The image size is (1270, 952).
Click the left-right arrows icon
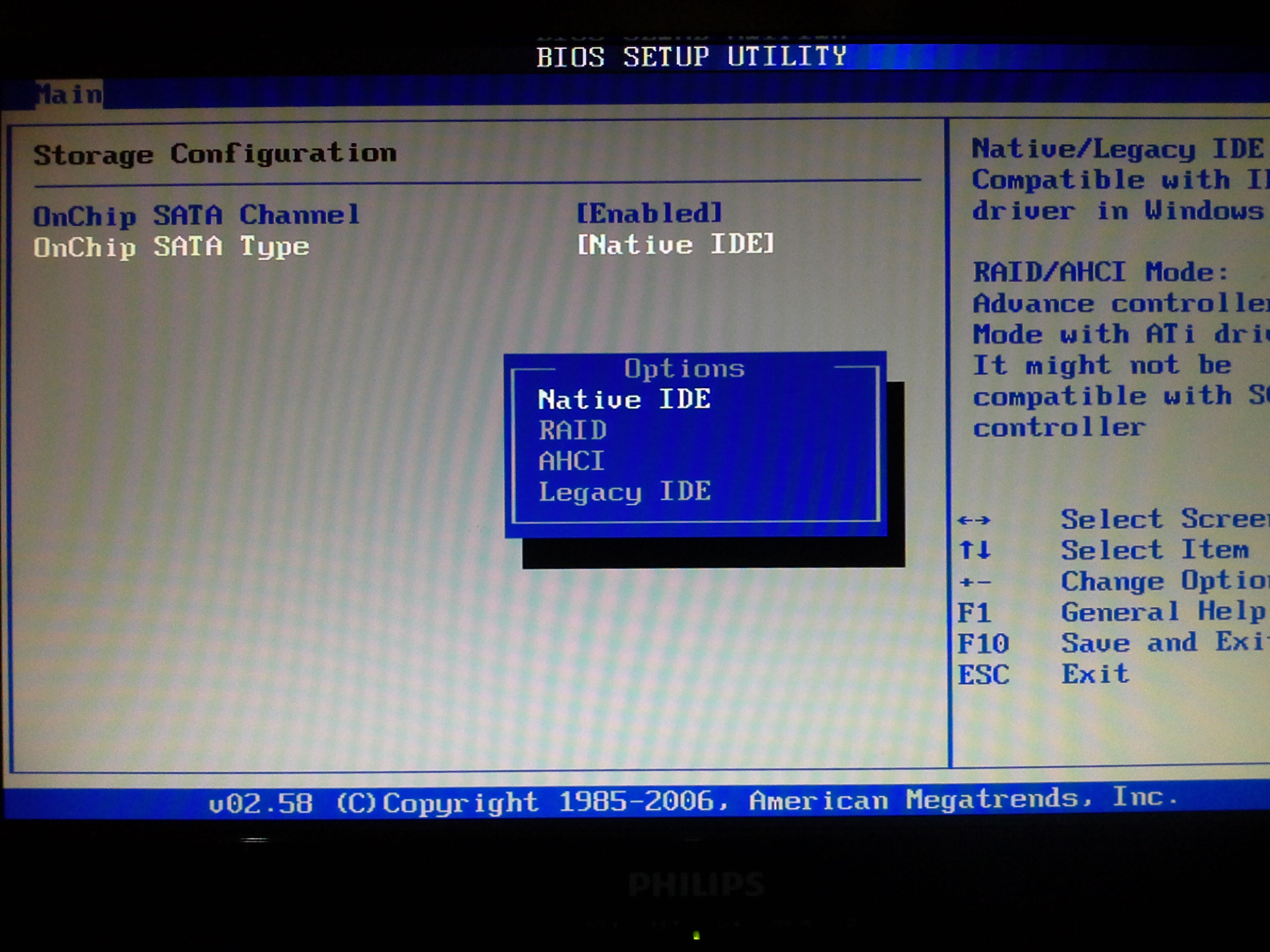point(974,521)
